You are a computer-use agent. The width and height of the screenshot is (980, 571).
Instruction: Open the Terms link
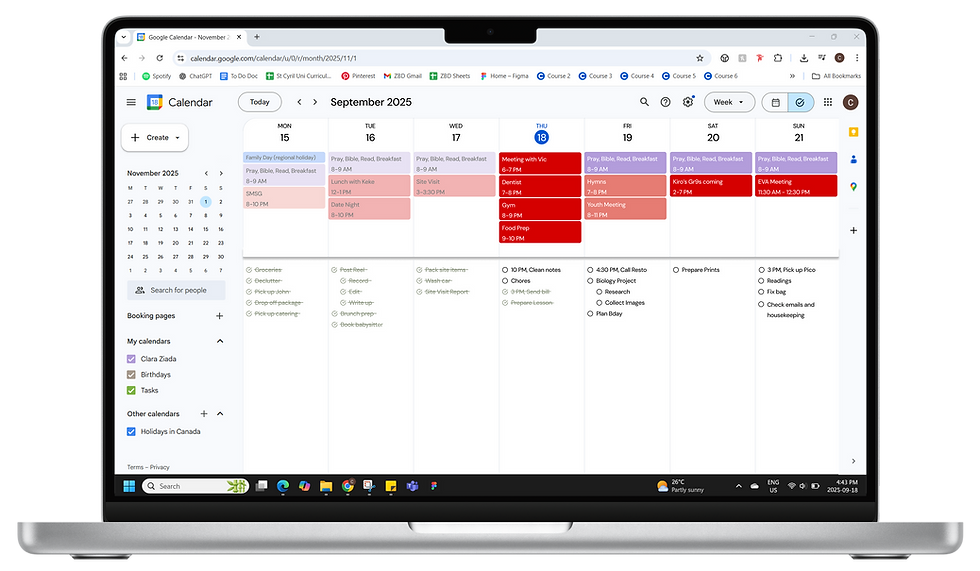(x=135, y=467)
